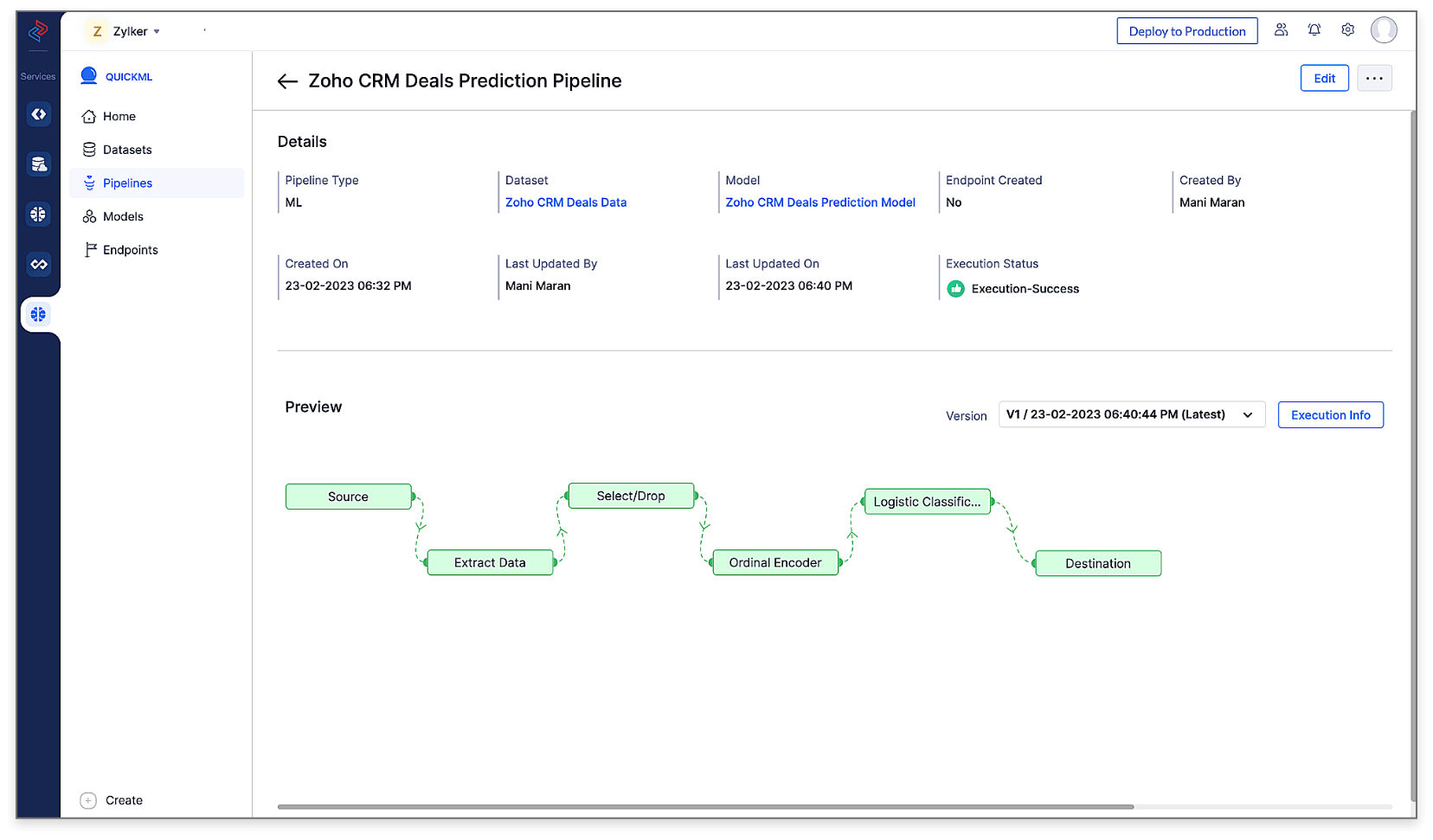Open the notifications bell icon

coord(1314,30)
